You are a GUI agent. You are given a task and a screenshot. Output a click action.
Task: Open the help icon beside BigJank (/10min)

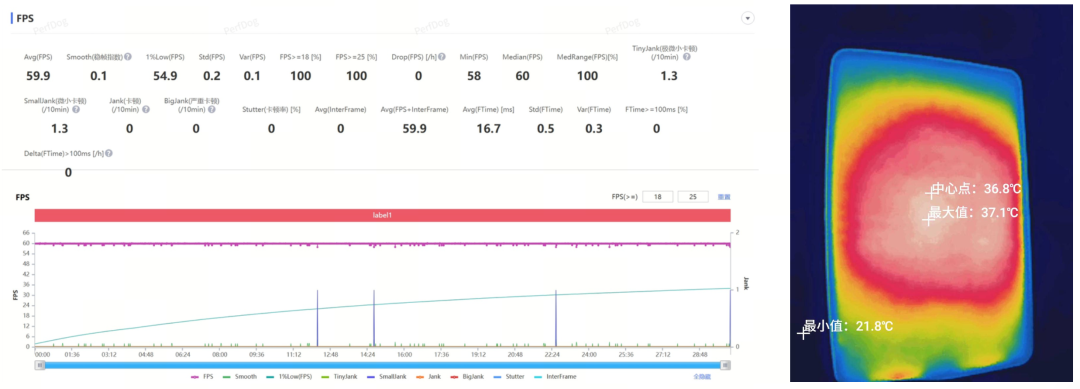[212, 109]
